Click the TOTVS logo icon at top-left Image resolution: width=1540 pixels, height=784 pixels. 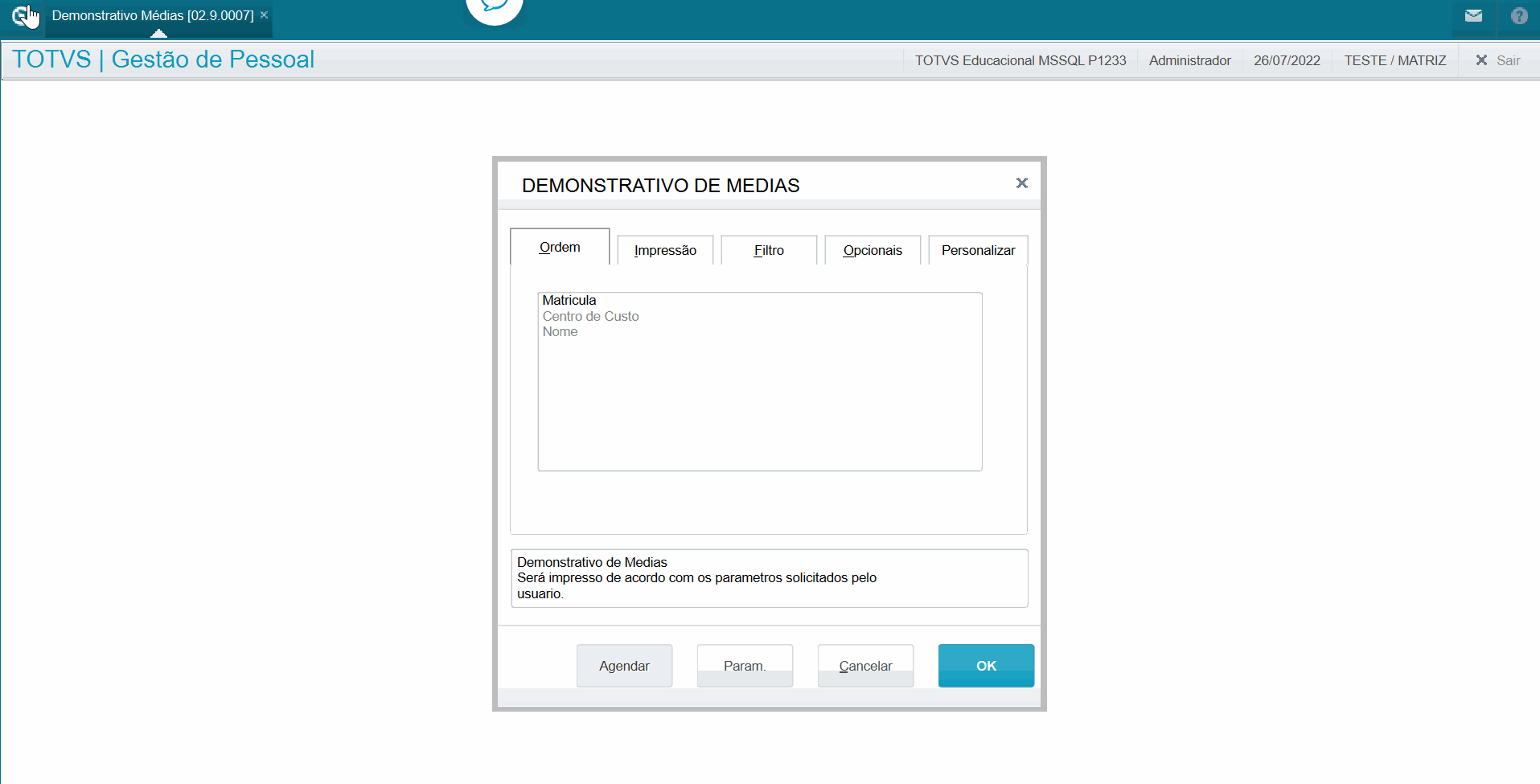(x=22, y=15)
